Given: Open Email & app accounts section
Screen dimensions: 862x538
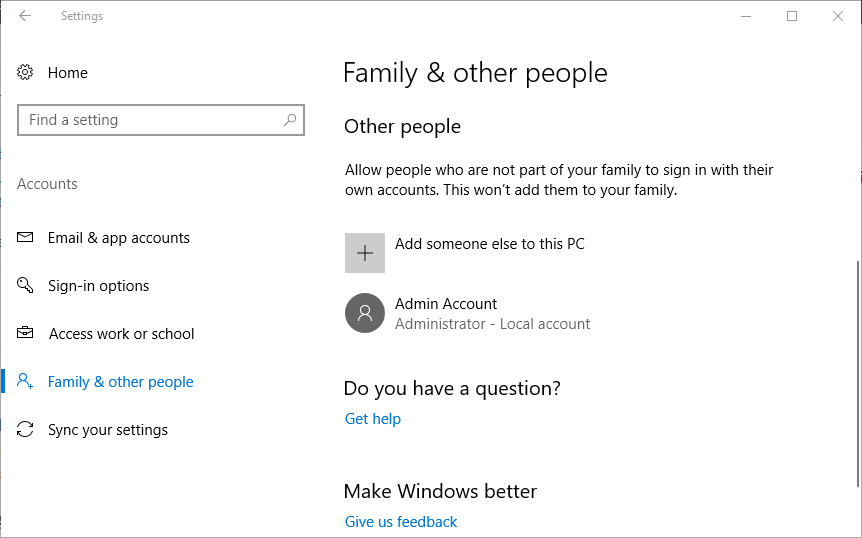Looking at the screenshot, I should pyautogui.click(x=118, y=238).
